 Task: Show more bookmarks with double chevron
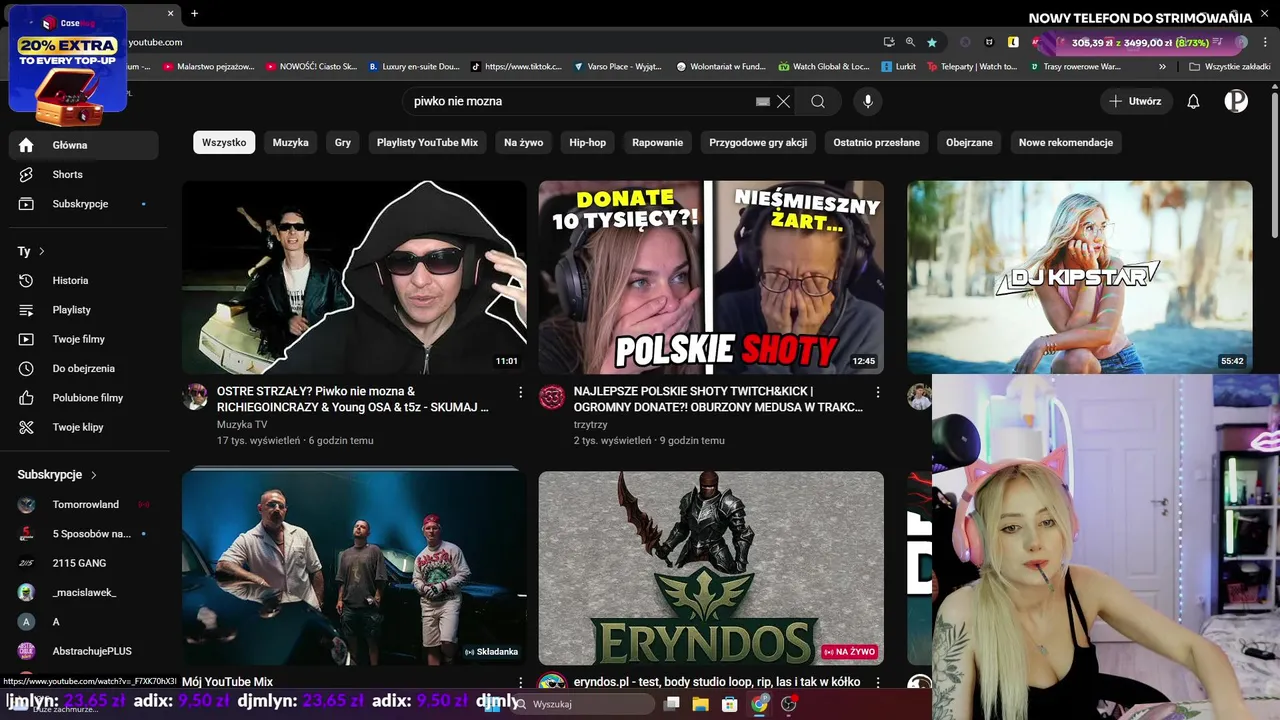click(x=1162, y=67)
